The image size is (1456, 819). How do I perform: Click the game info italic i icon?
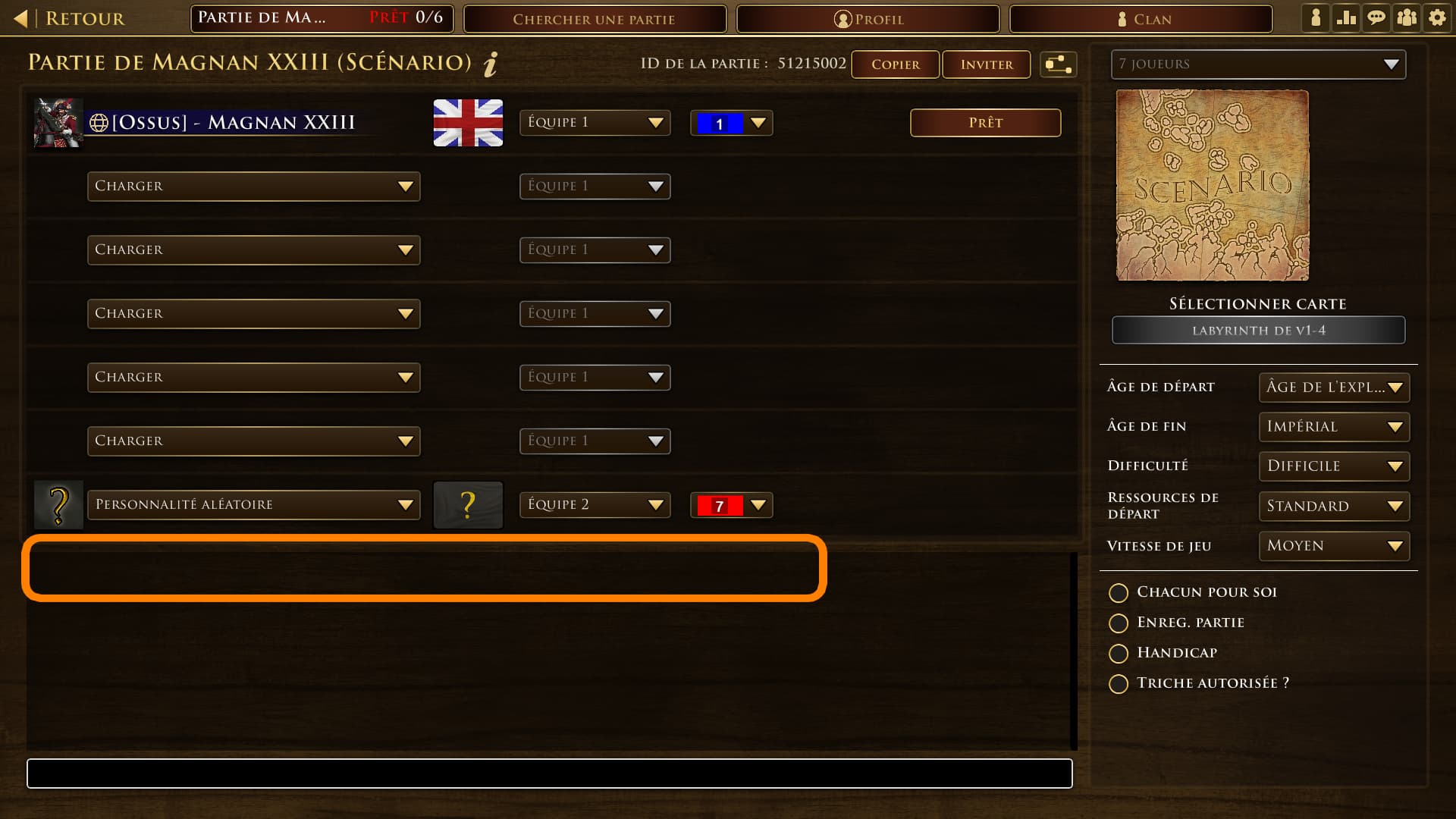click(491, 64)
